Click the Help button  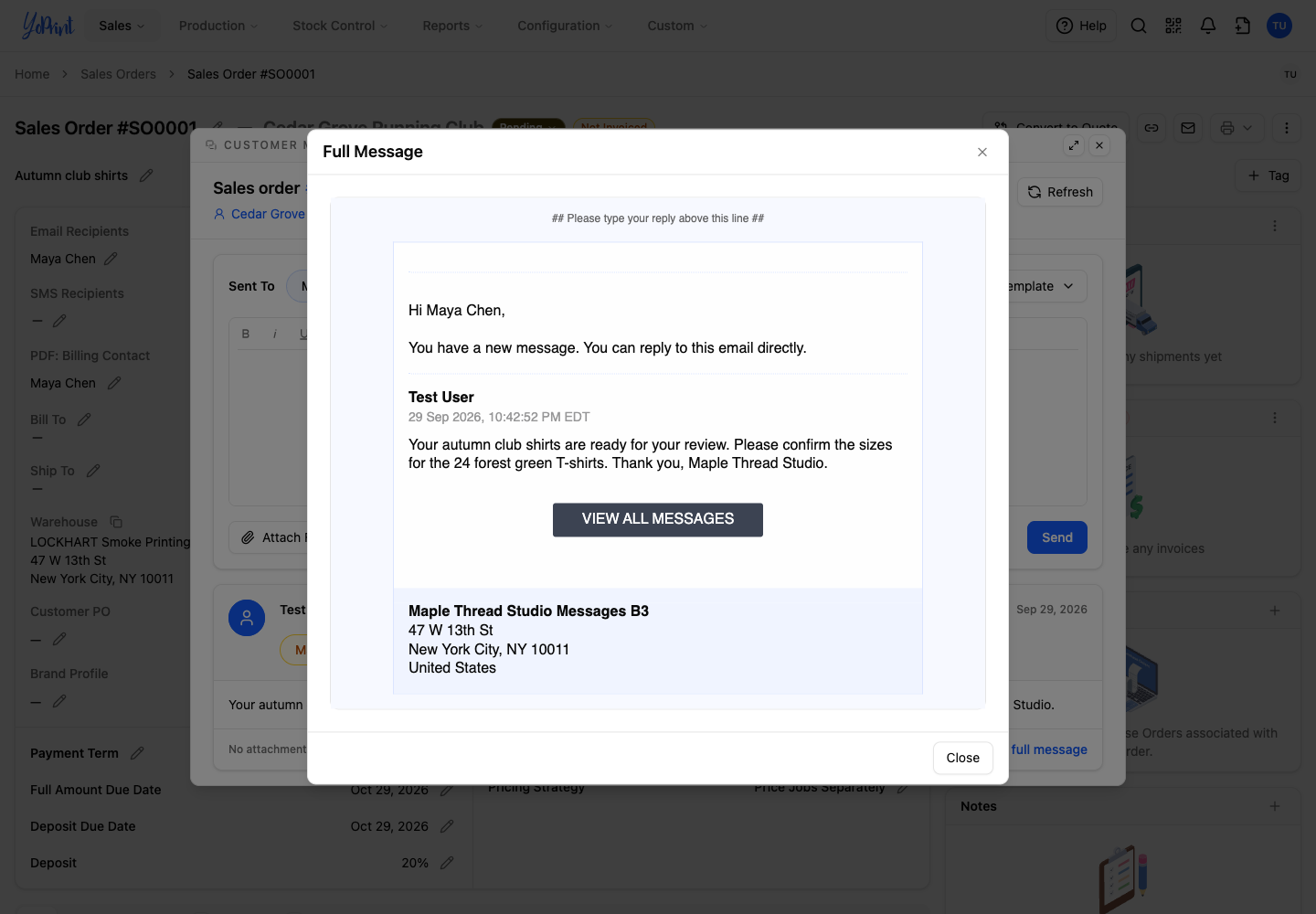coord(1081,26)
